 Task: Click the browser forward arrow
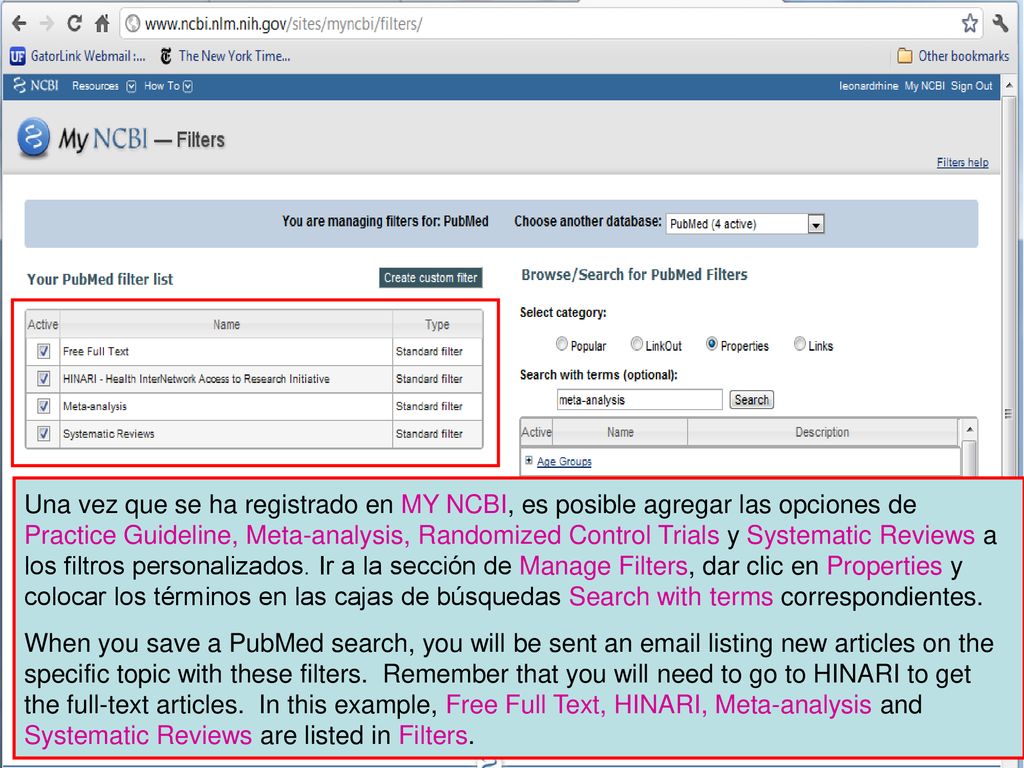click(x=46, y=24)
